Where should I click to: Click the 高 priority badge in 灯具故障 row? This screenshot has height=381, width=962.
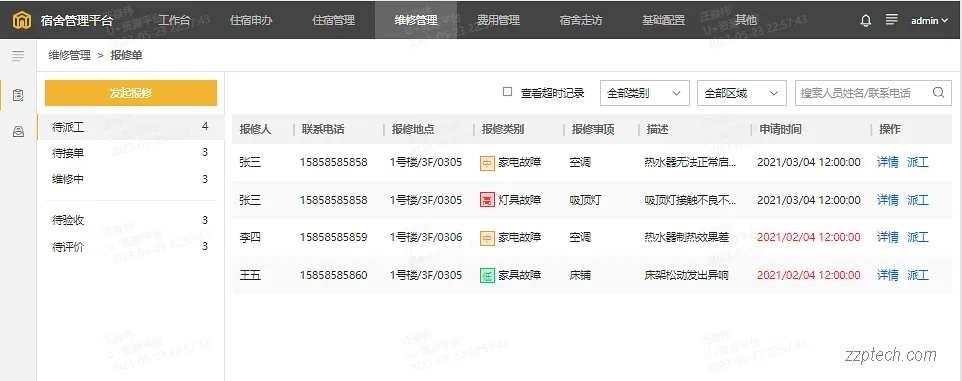coord(487,200)
